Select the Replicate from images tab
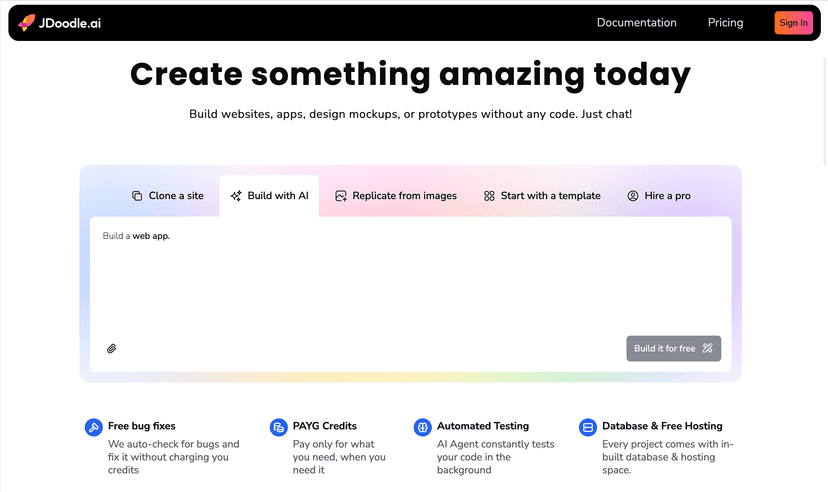This screenshot has height=492, width=828. [x=396, y=196]
